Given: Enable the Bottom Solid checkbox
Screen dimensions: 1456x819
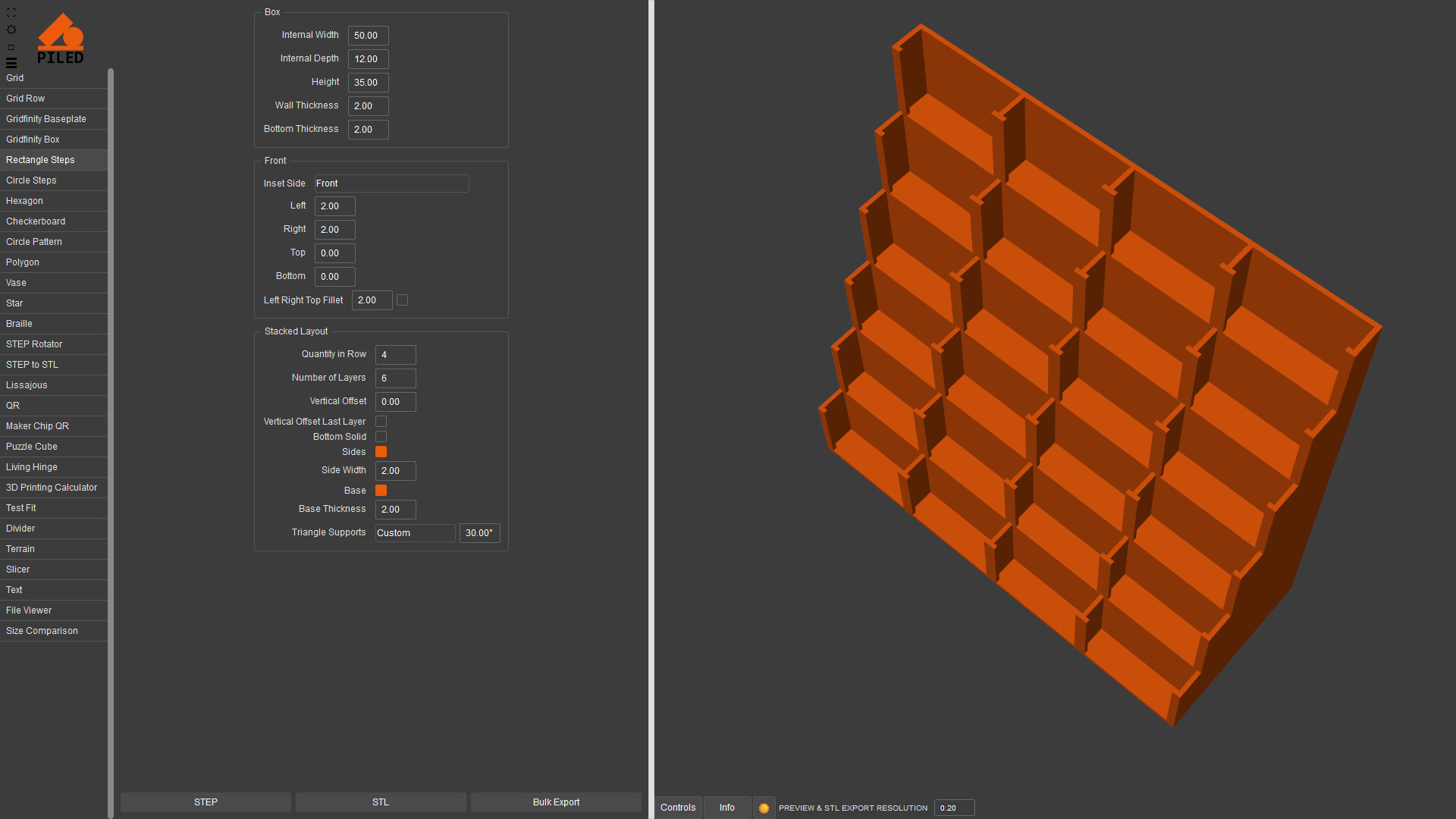Looking at the screenshot, I should pyautogui.click(x=381, y=437).
